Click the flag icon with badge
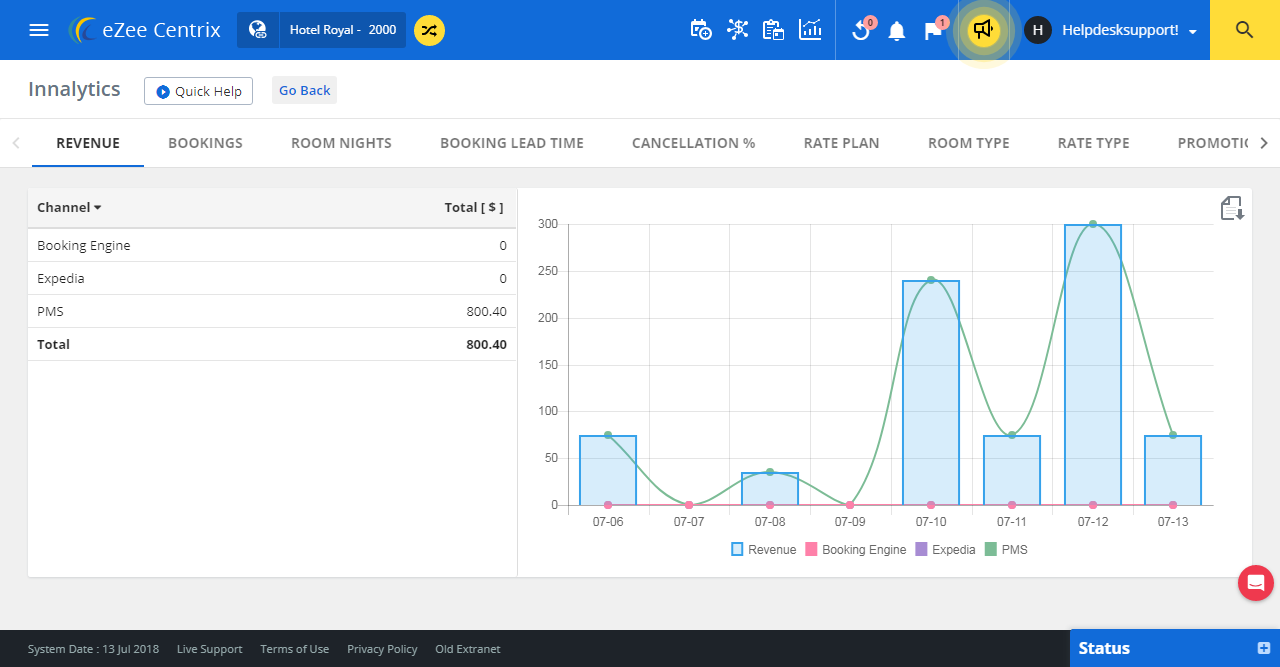This screenshot has height=667, width=1280. pyautogui.click(x=933, y=30)
